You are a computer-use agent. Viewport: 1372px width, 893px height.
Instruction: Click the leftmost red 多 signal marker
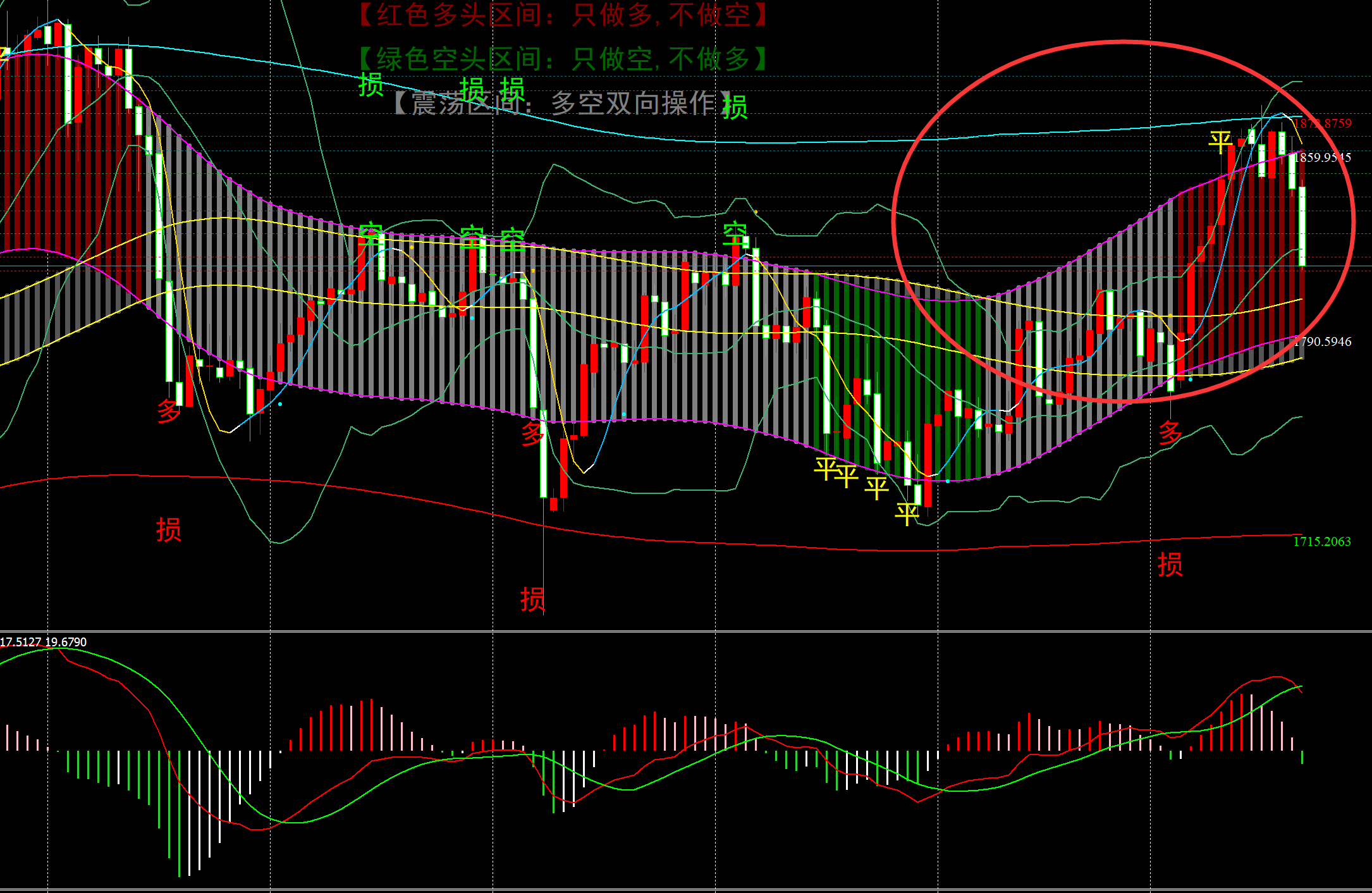[x=169, y=411]
